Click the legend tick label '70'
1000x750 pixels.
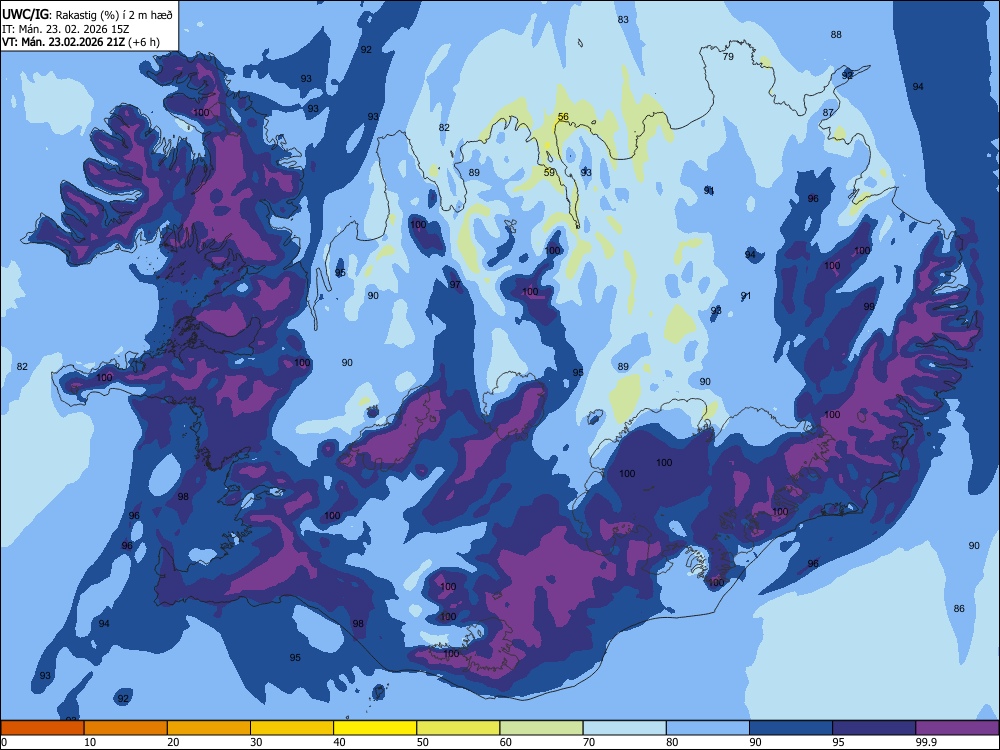pyautogui.click(x=589, y=742)
